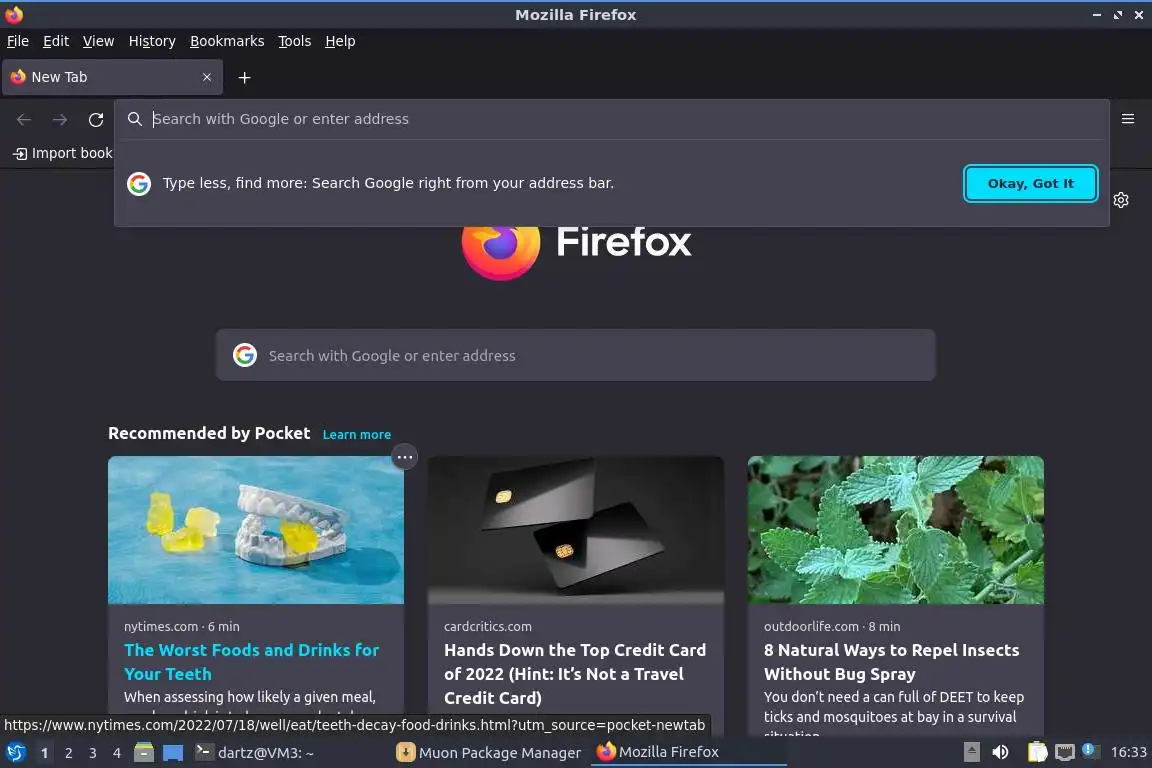
Task: Click the back navigation arrow
Action: 24,119
